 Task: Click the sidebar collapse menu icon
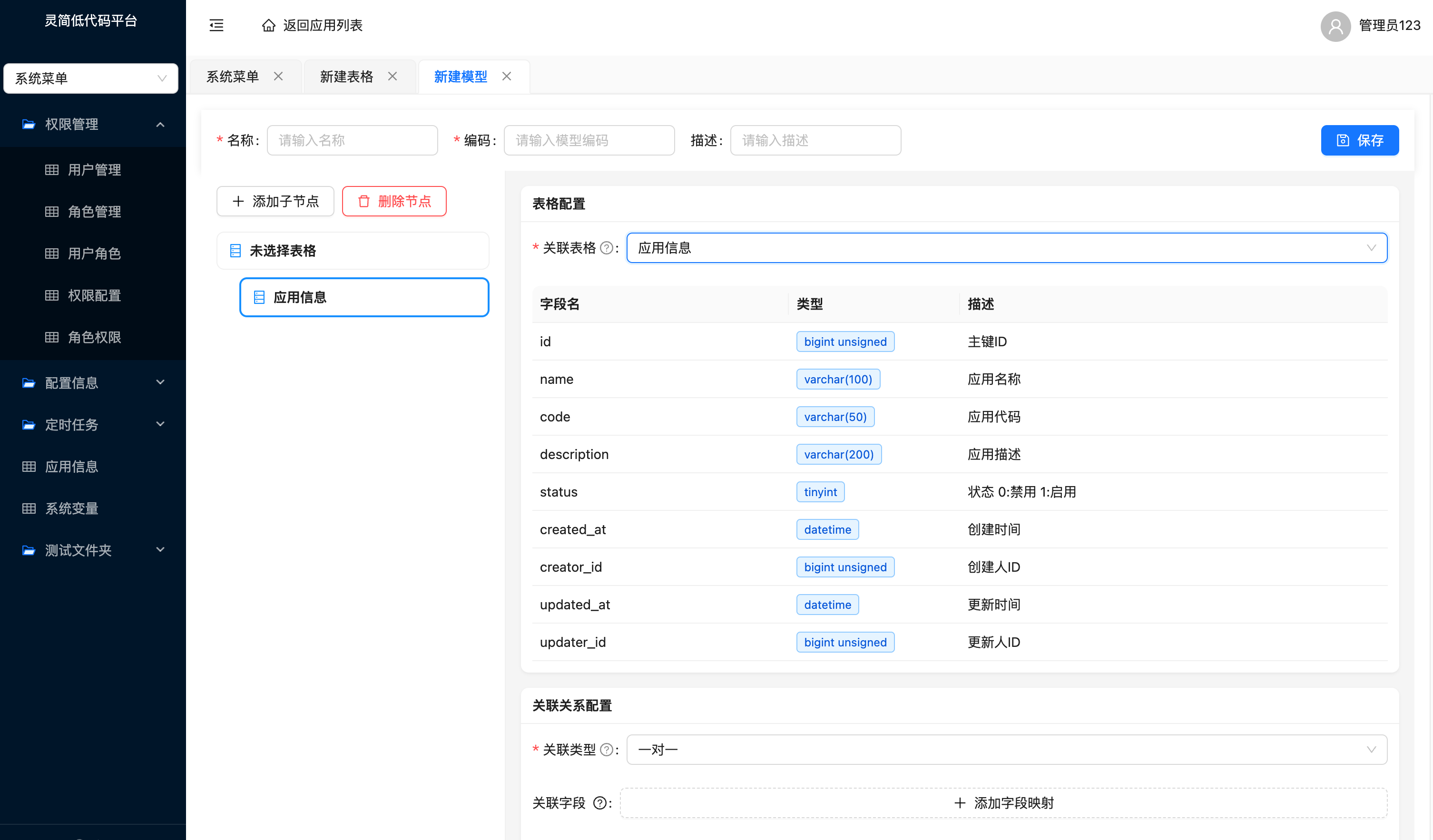(216, 25)
